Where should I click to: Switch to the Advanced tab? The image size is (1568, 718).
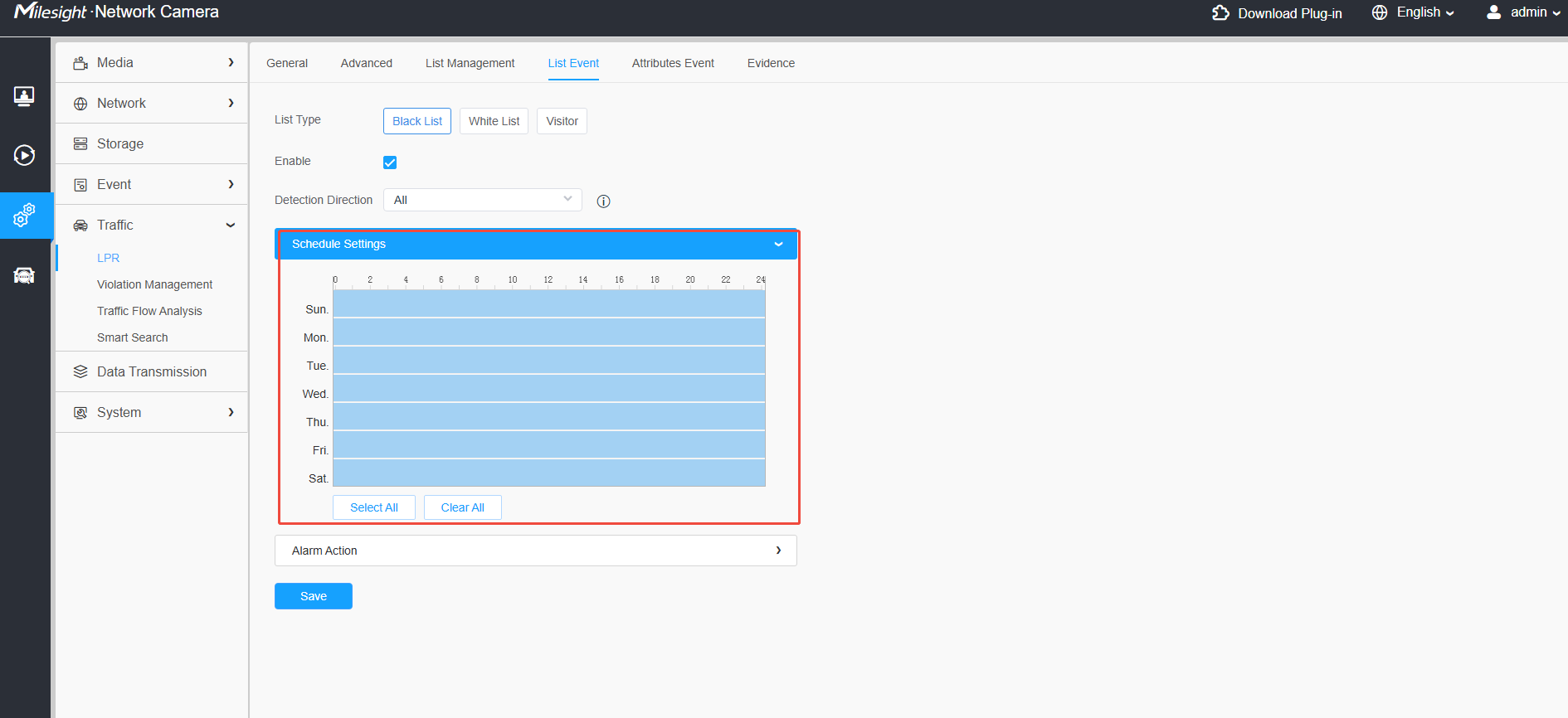point(367,63)
